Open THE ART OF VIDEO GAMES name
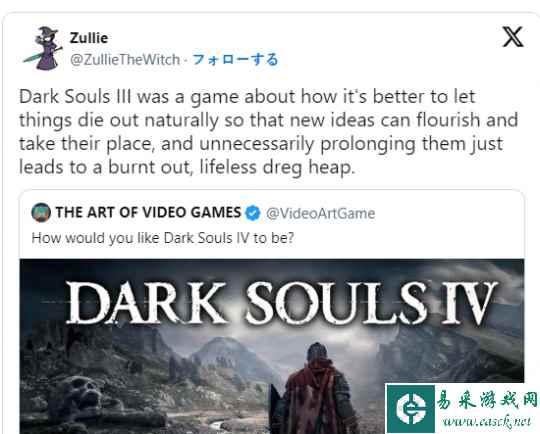 click(x=148, y=212)
